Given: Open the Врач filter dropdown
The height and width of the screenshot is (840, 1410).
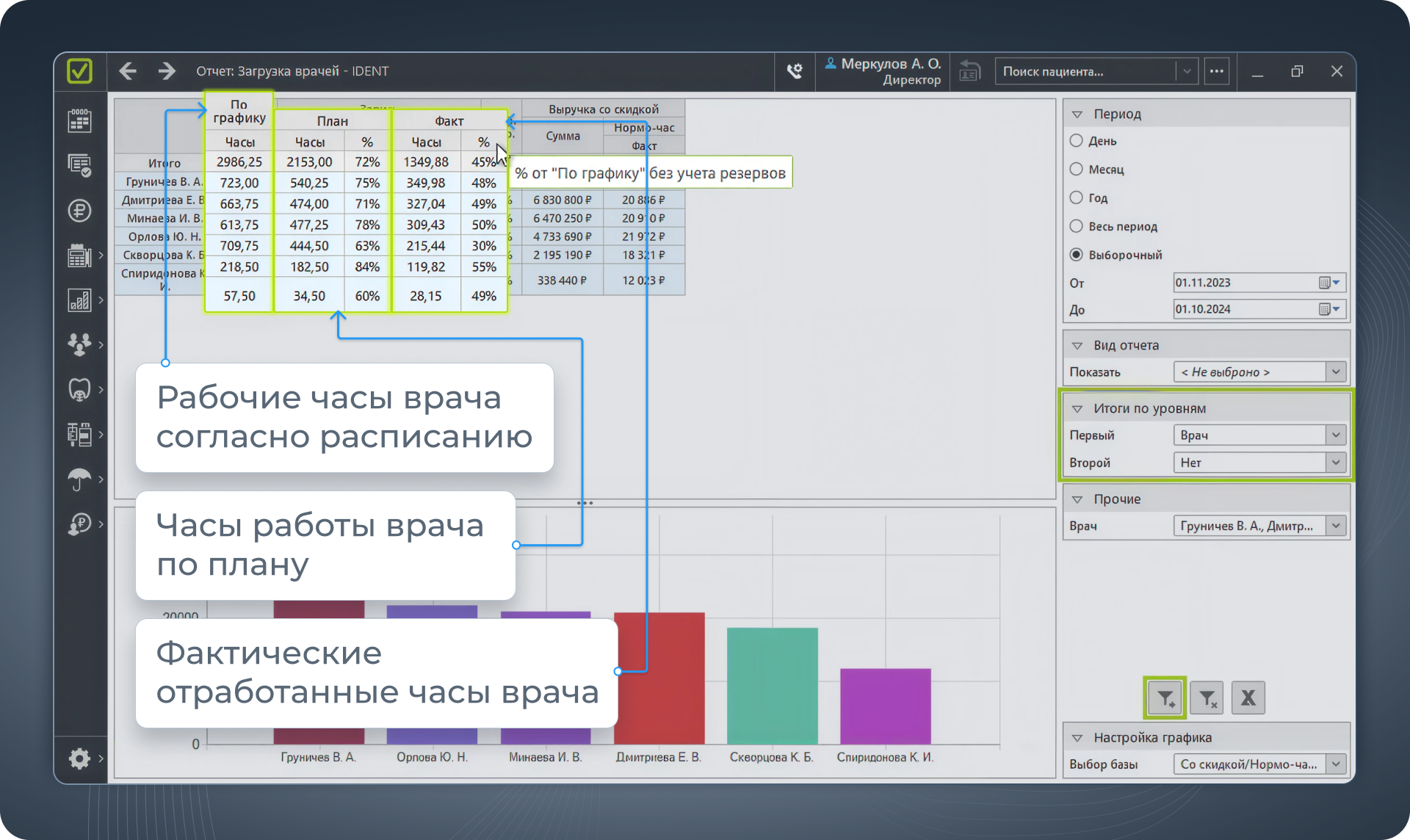Looking at the screenshot, I should 1259,526.
